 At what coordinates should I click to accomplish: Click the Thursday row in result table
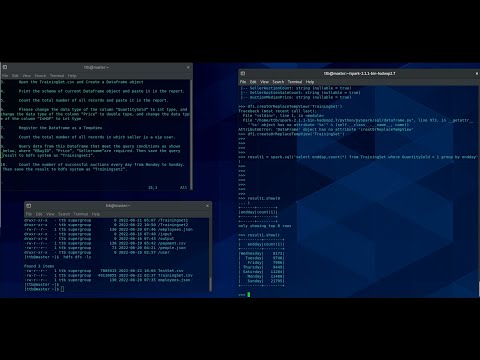coord(261,267)
